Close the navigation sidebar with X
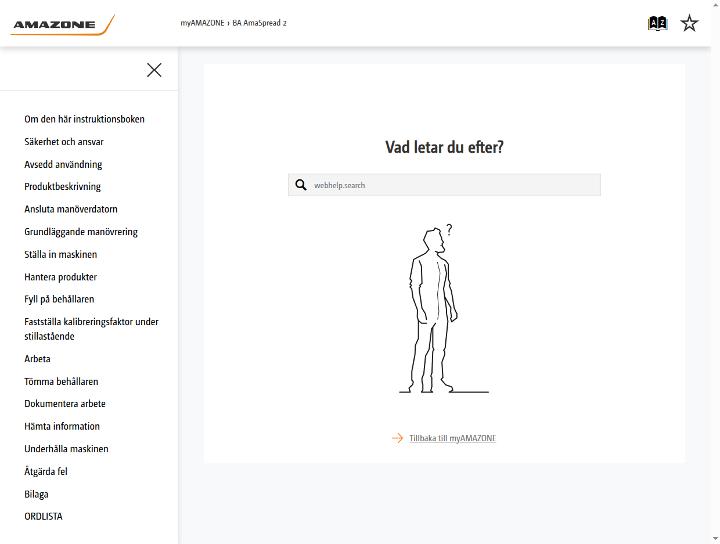The width and height of the screenshot is (720, 544). [154, 70]
